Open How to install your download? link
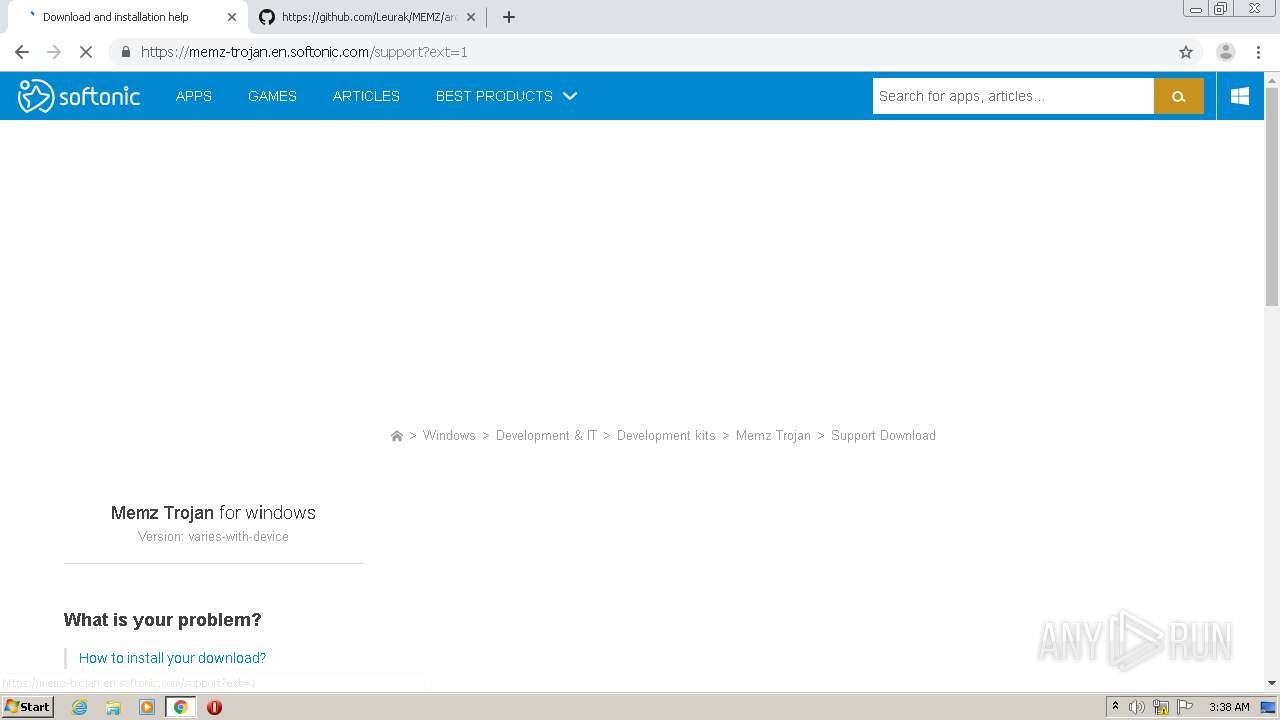The height and width of the screenshot is (720, 1280). [172, 658]
